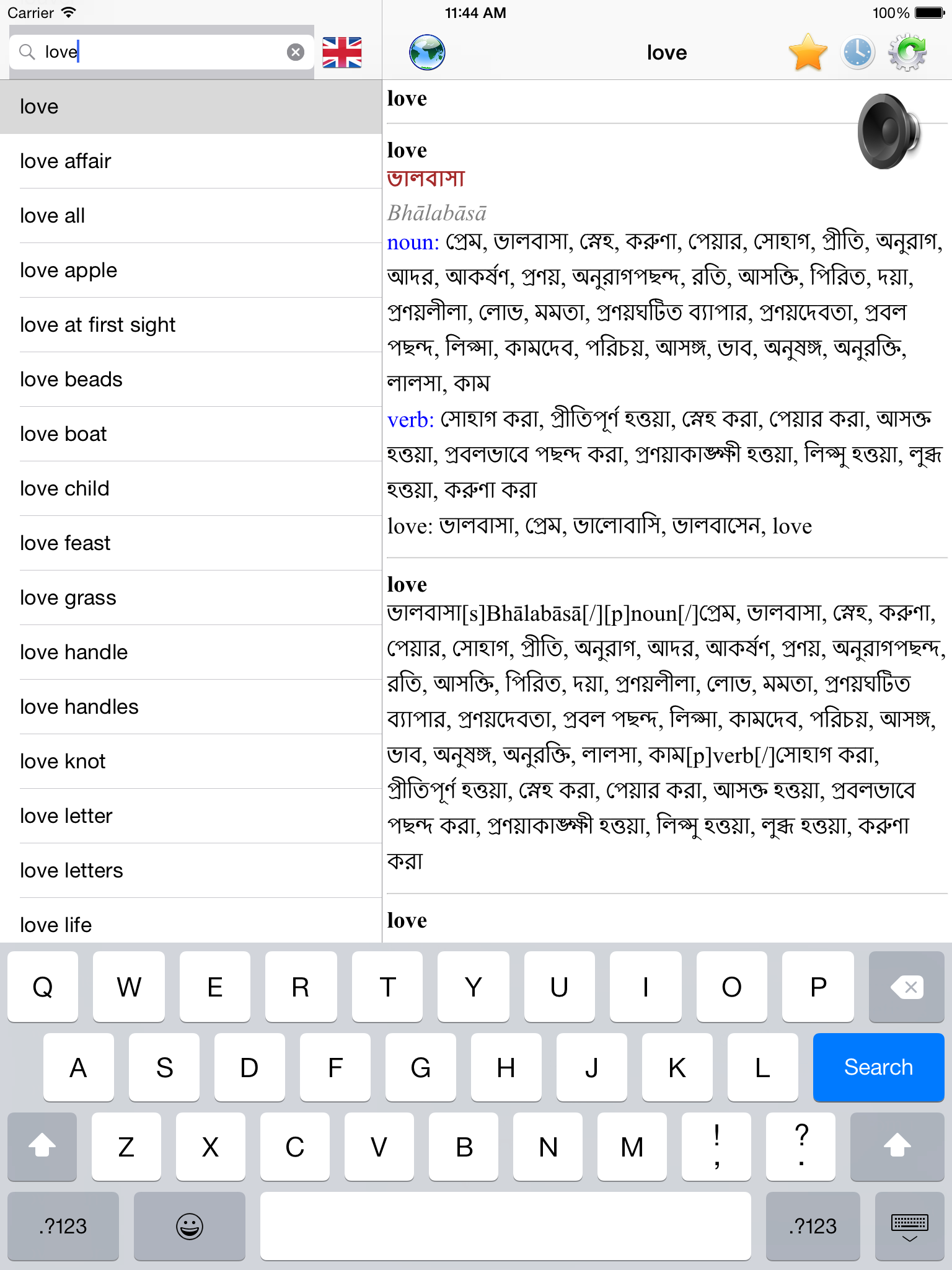Tap the magnifying glass search icon

click(x=27, y=52)
